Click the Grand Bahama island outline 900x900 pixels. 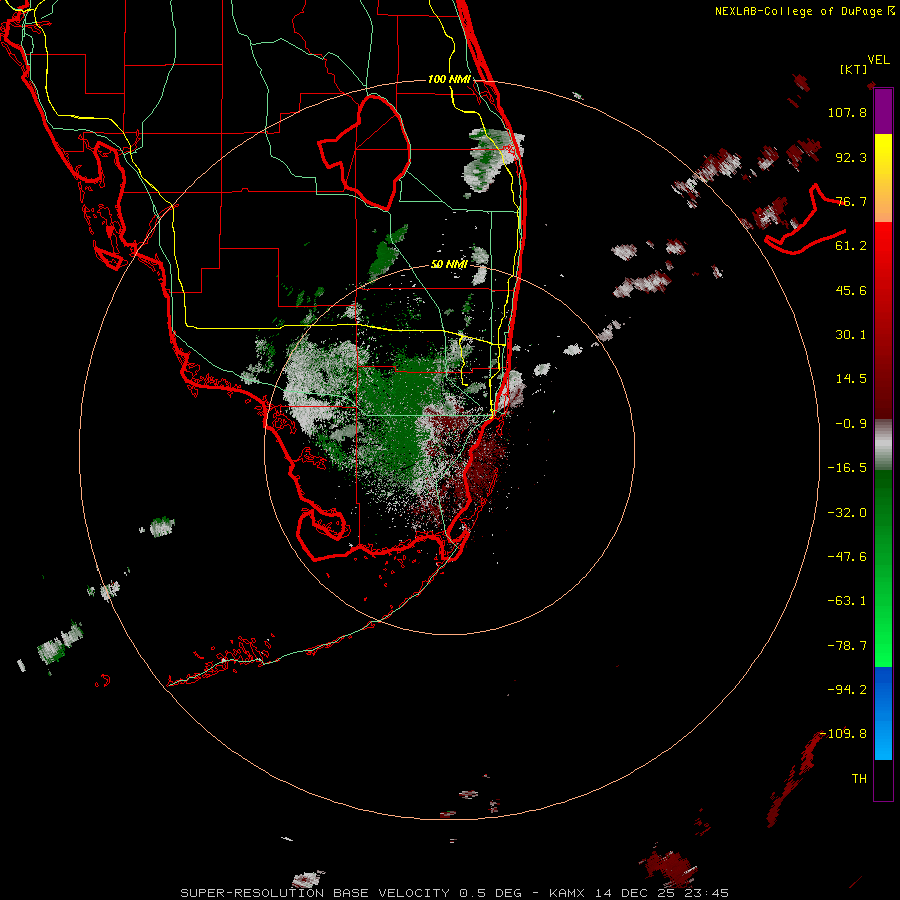coord(805,221)
